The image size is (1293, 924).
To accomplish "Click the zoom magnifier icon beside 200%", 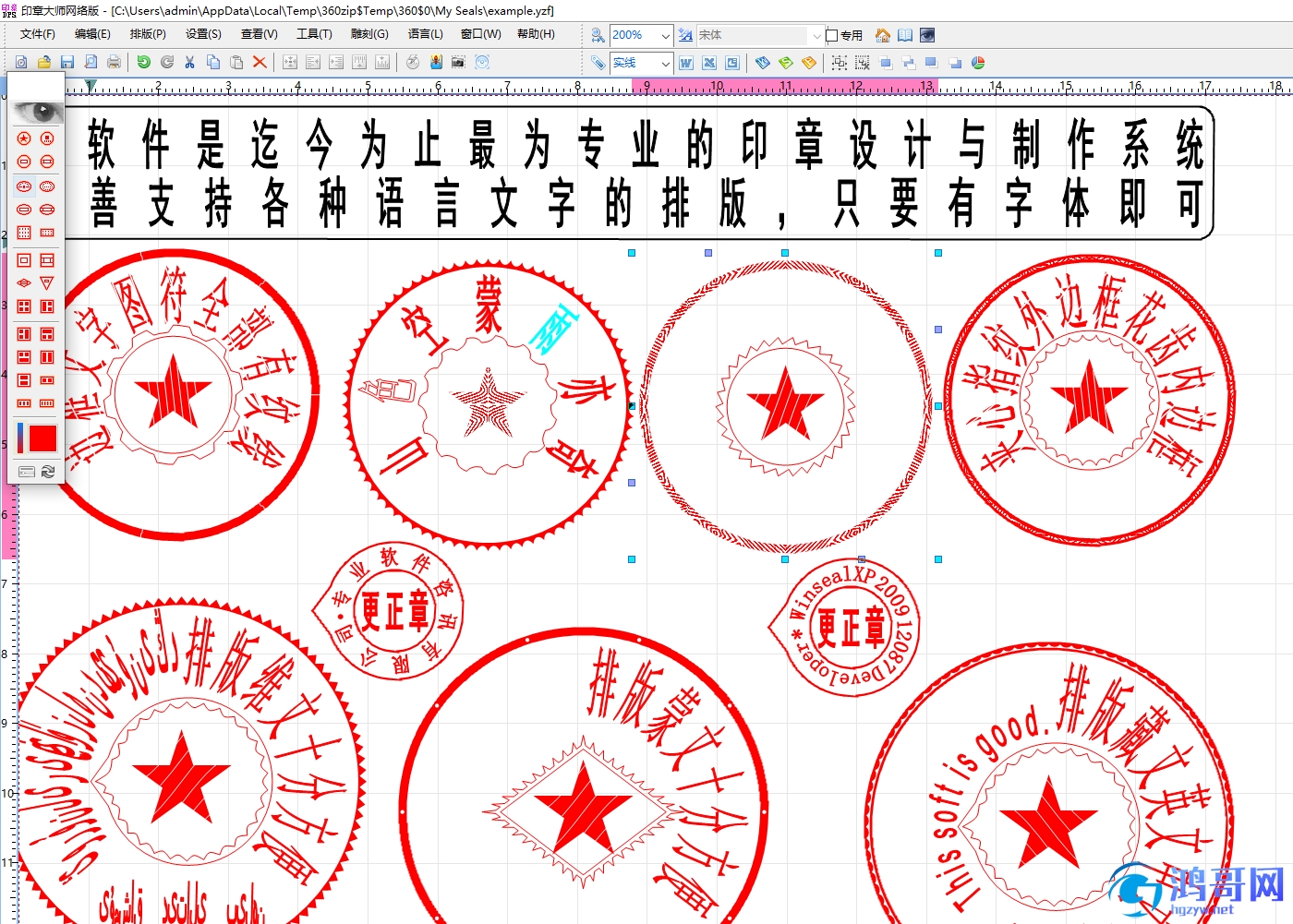I will 598,35.
